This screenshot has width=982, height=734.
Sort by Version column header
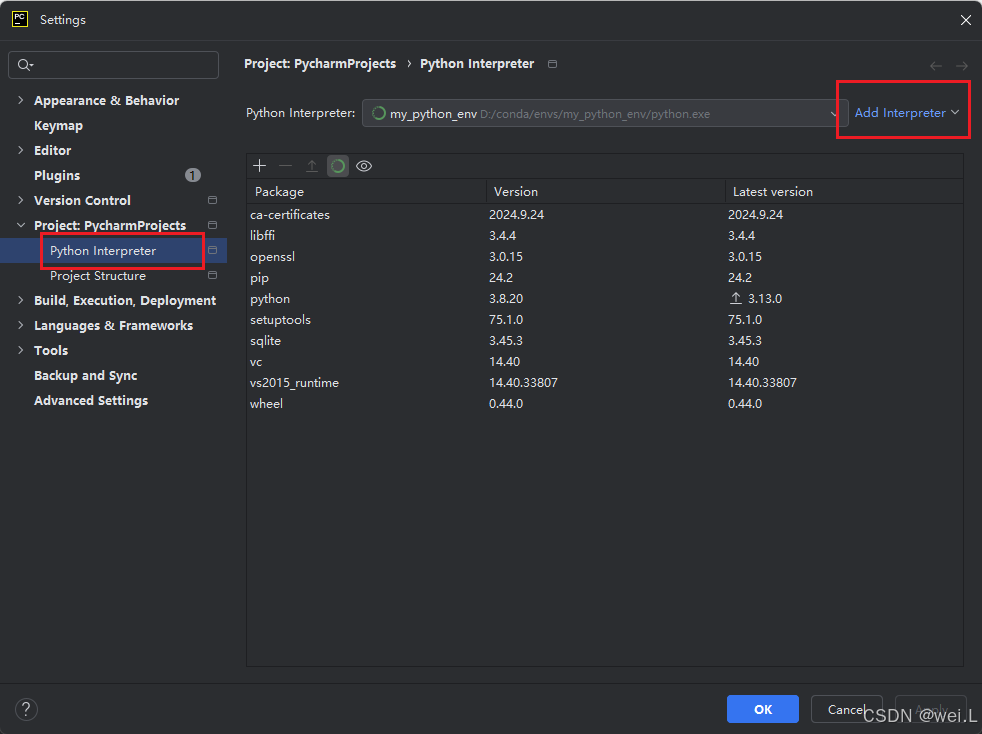pos(606,192)
